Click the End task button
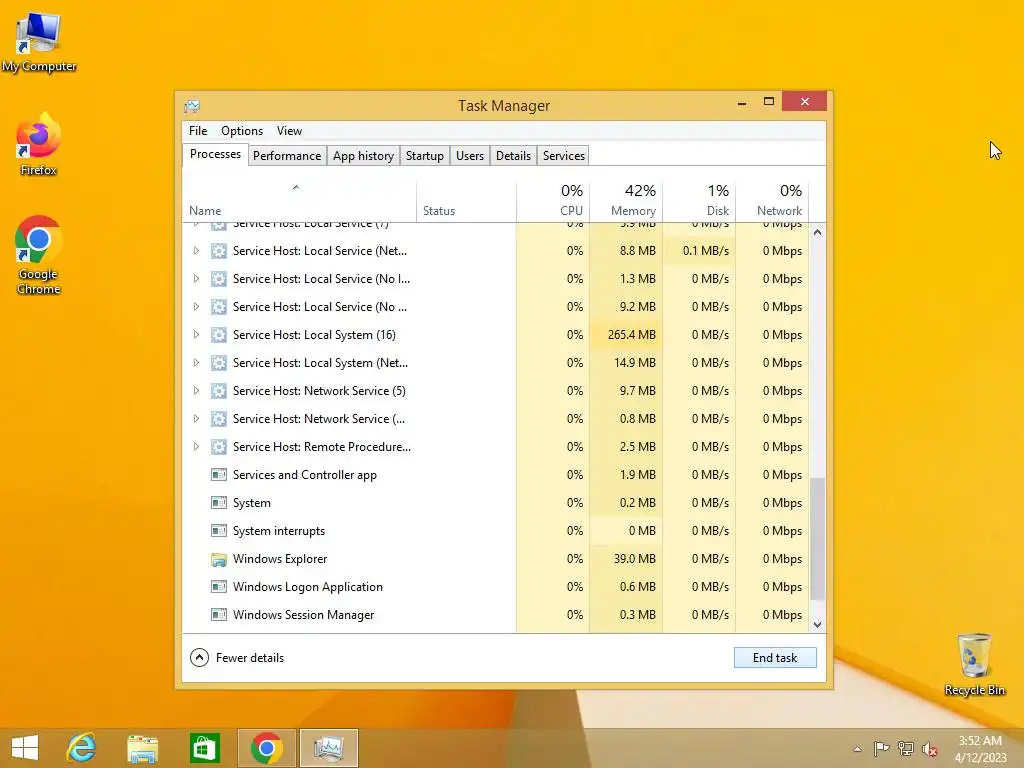 click(x=775, y=658)
